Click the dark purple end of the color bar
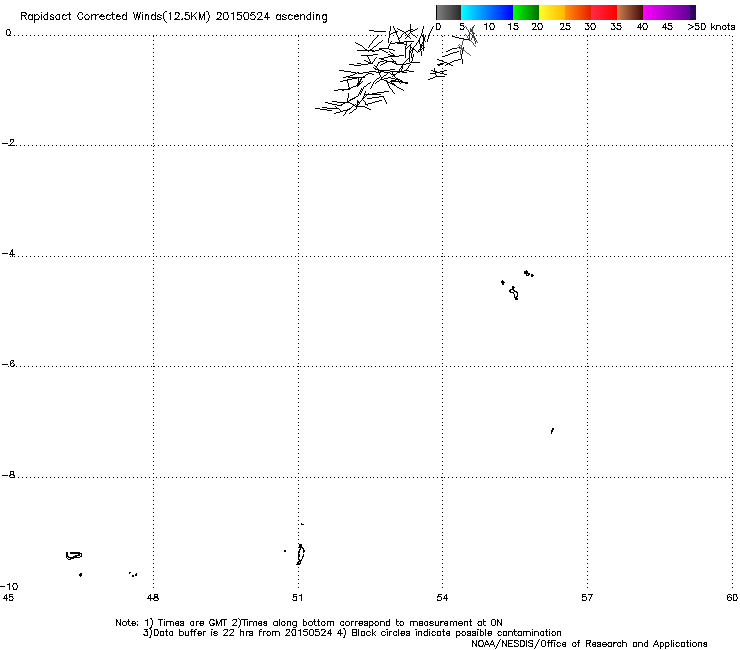The width and height of the screenshot is (740, 650). (x=693, y=12)
